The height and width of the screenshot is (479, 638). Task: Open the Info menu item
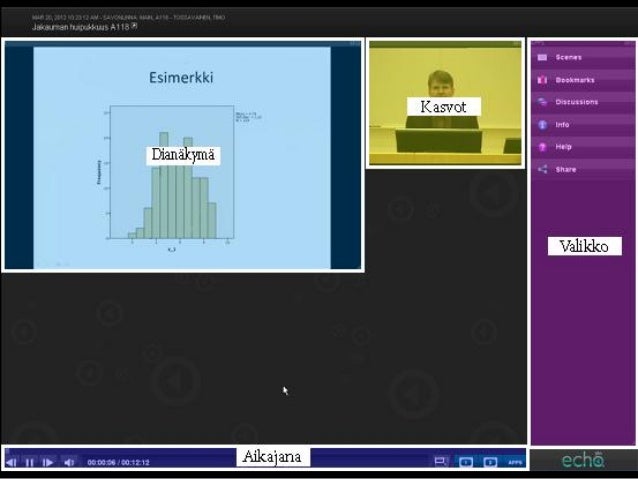[x=583, y=125]
